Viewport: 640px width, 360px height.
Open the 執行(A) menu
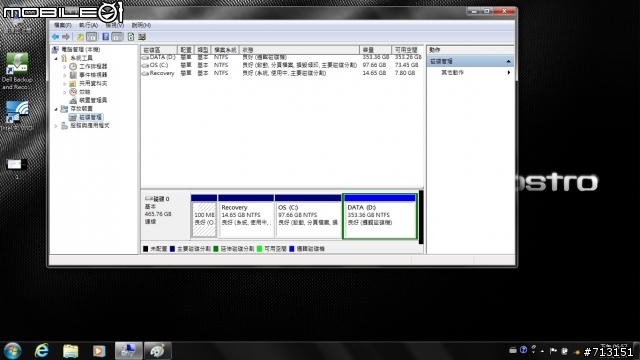(x=88, y=25)
